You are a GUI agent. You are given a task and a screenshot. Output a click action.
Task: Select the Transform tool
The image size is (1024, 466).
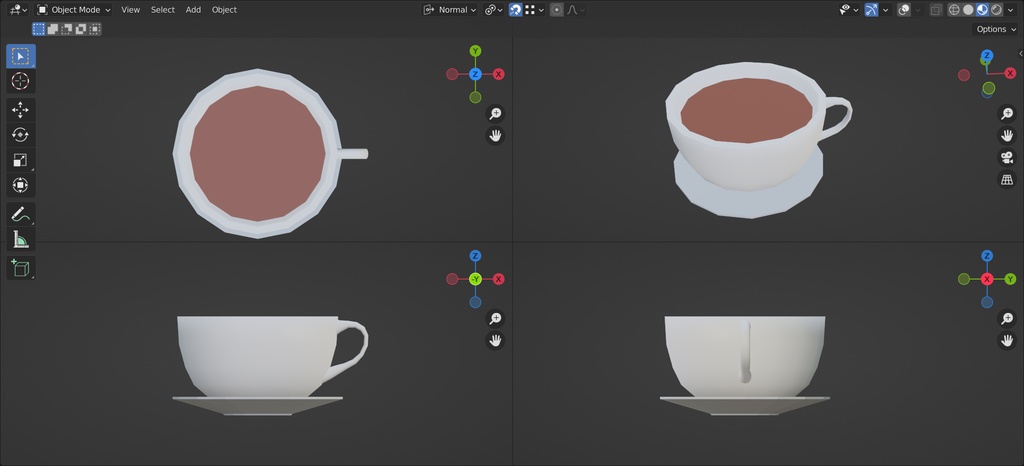coord(21,185)
